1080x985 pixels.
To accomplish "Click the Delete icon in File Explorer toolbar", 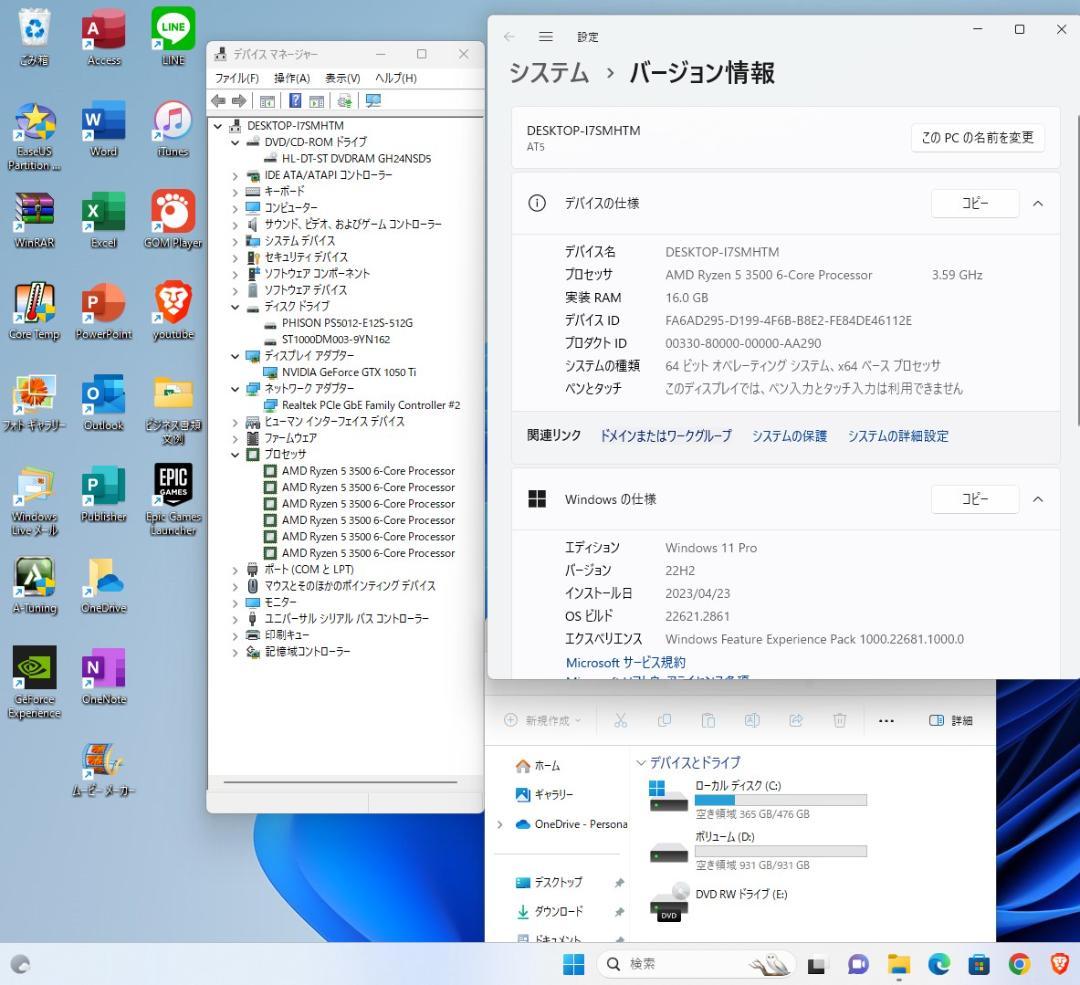I will 838,720.
